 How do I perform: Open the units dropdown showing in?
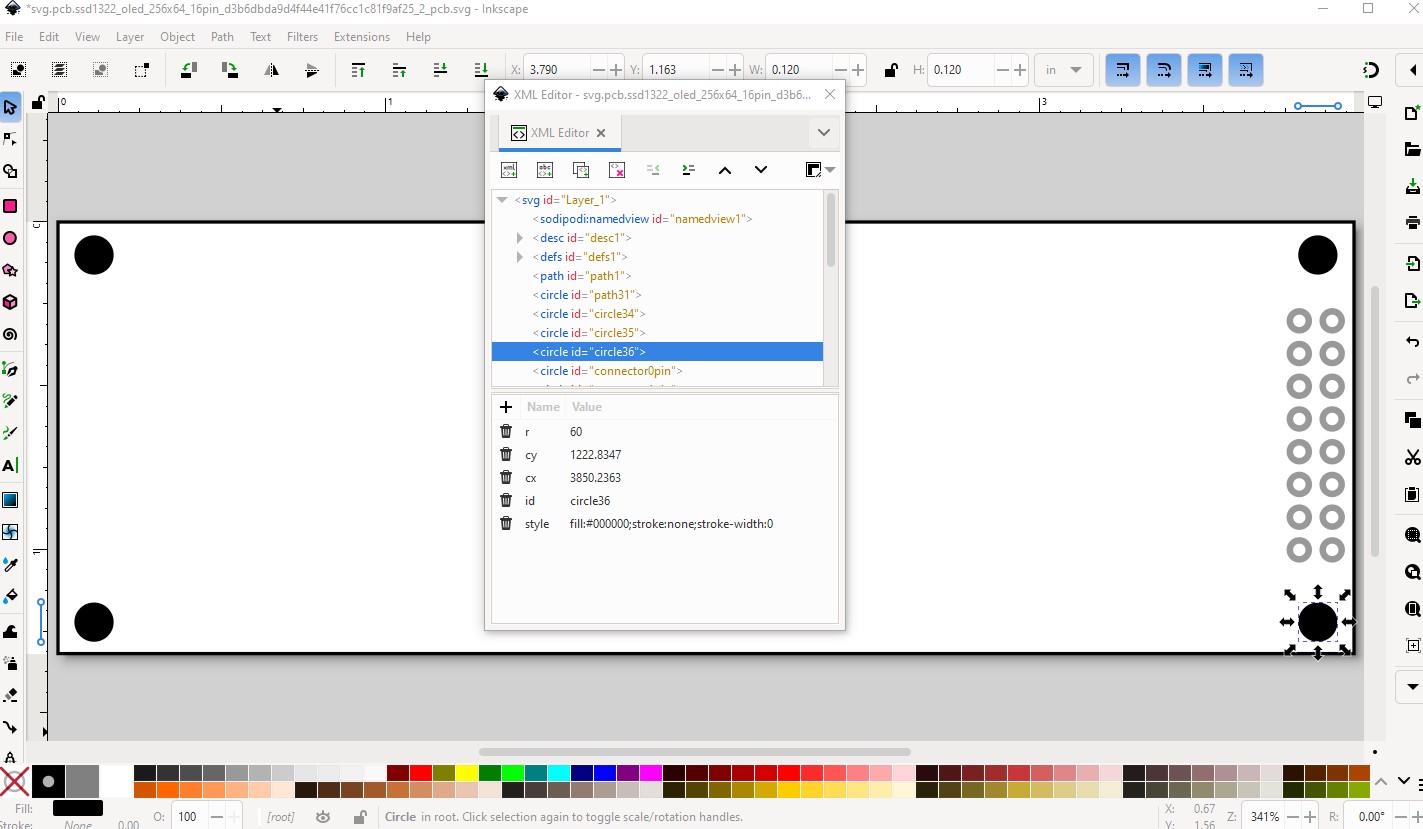click(x=1063, y=70)
